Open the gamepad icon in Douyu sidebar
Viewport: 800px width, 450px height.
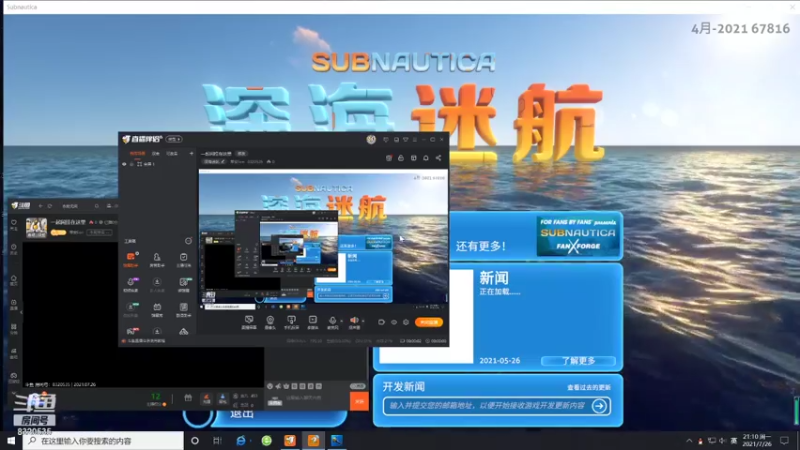(x=14, y=376)
